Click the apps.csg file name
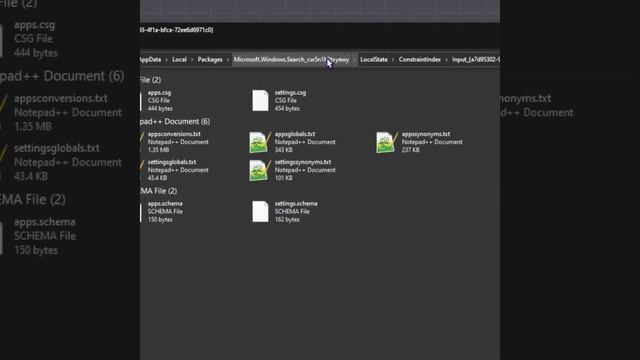640x360 pixels. point(160,93)
